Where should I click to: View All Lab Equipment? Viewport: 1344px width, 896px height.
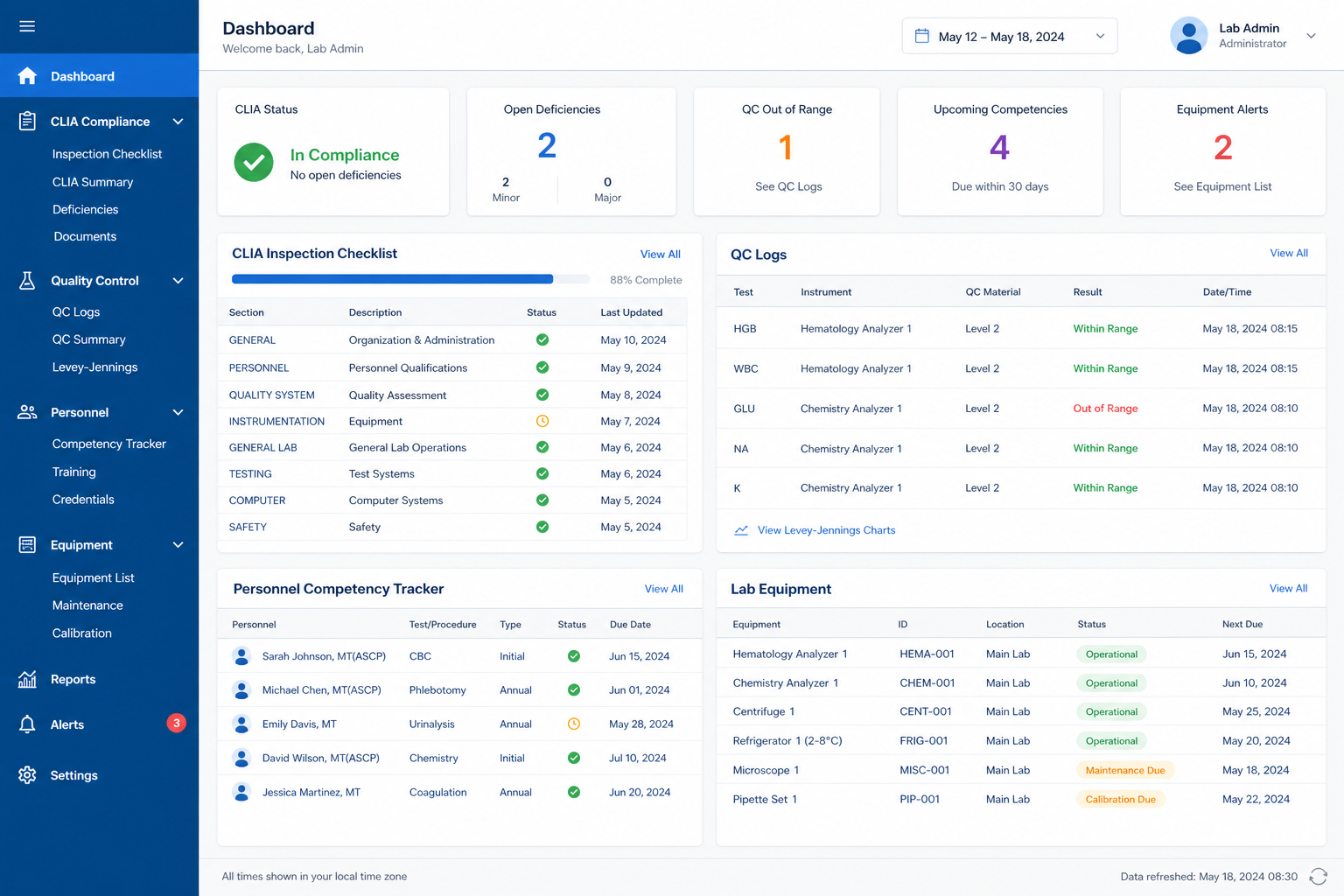[x=1288, y=588]
